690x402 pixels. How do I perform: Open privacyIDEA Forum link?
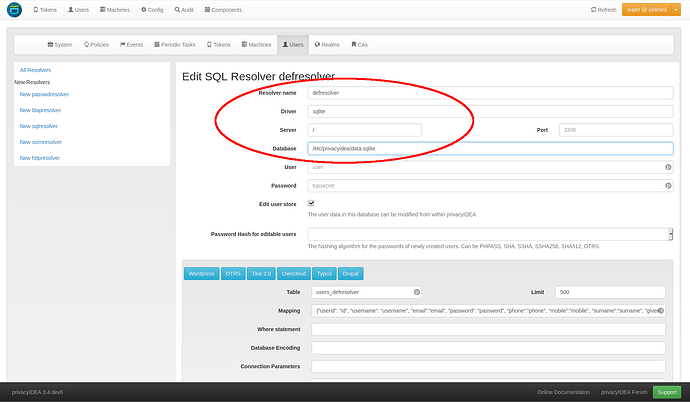coord(624,392)
